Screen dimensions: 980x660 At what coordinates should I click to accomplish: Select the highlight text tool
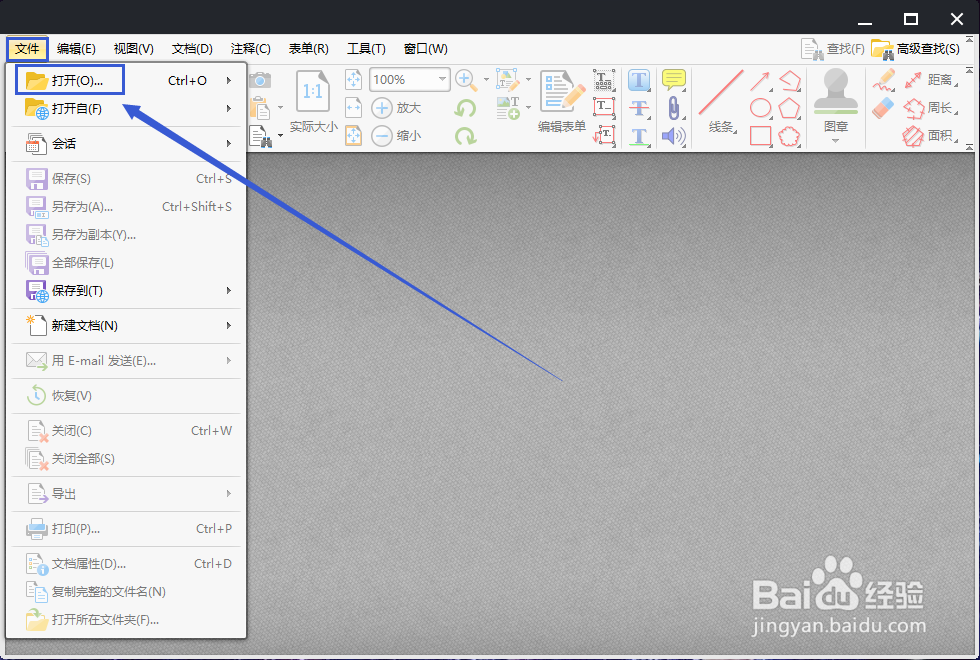[639, 80]
